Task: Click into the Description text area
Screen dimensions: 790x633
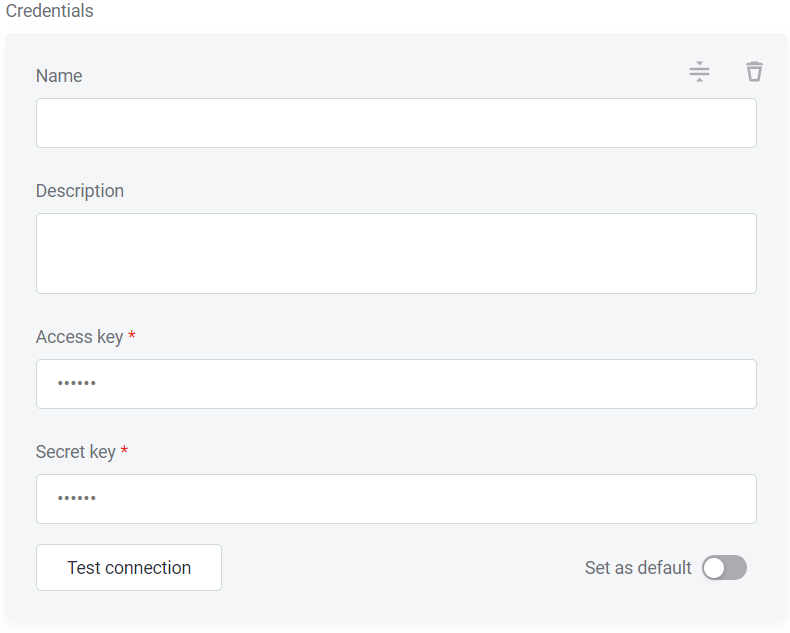Action: (x=396, y=253)
